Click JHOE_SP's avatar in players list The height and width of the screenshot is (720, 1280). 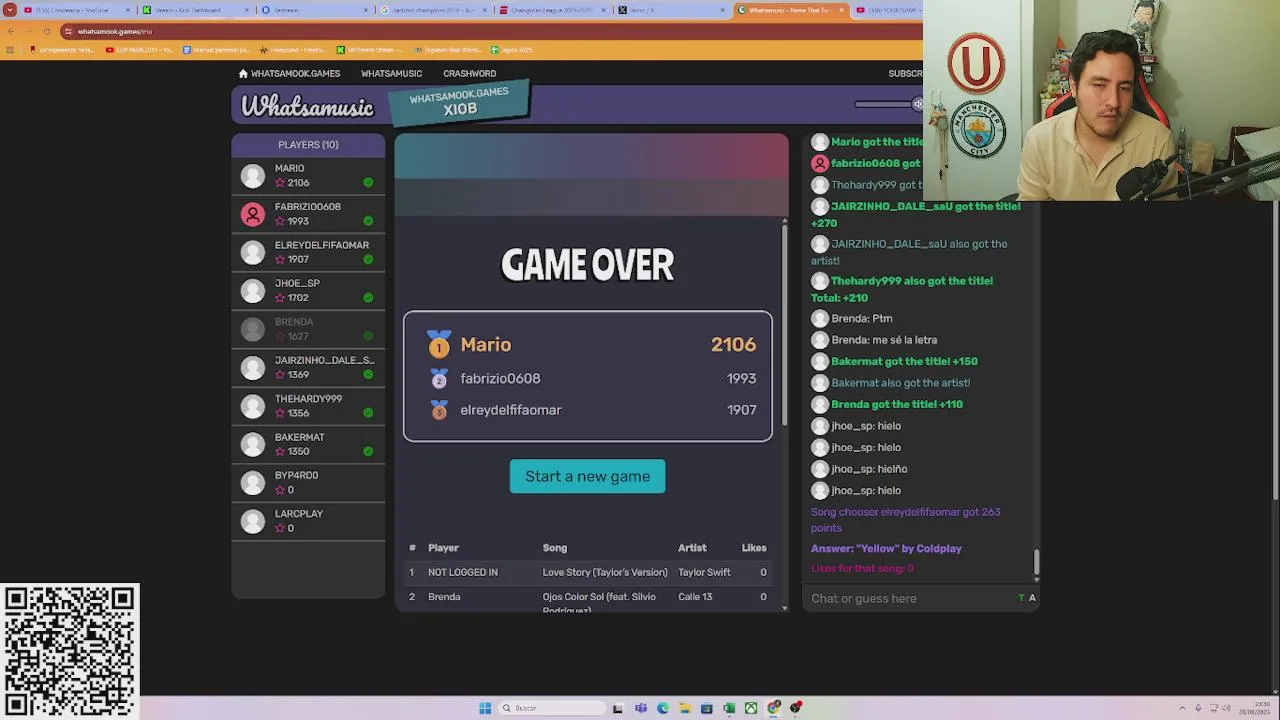click(253, 291)
